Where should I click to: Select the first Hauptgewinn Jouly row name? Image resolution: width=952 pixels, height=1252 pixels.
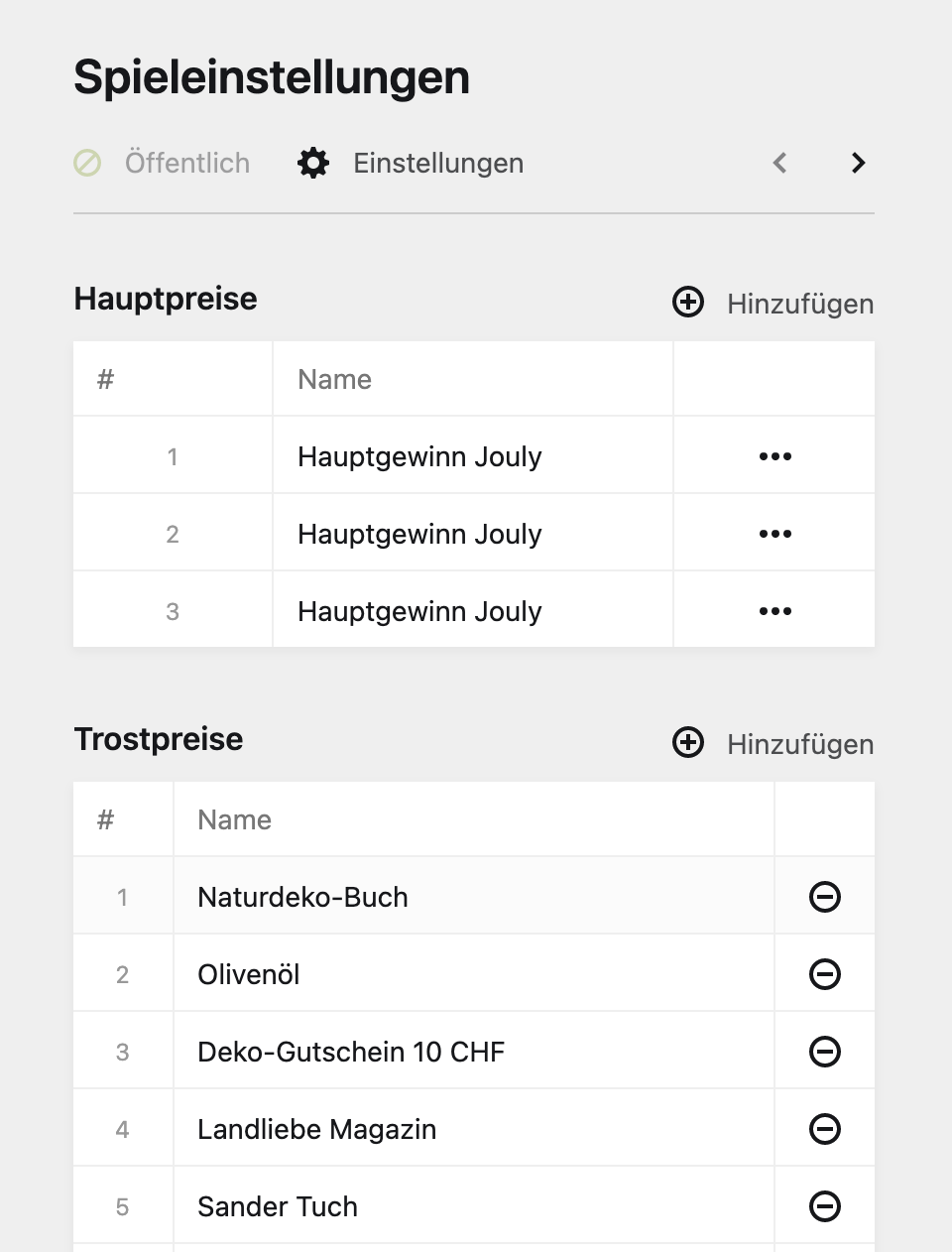[419, 456]
